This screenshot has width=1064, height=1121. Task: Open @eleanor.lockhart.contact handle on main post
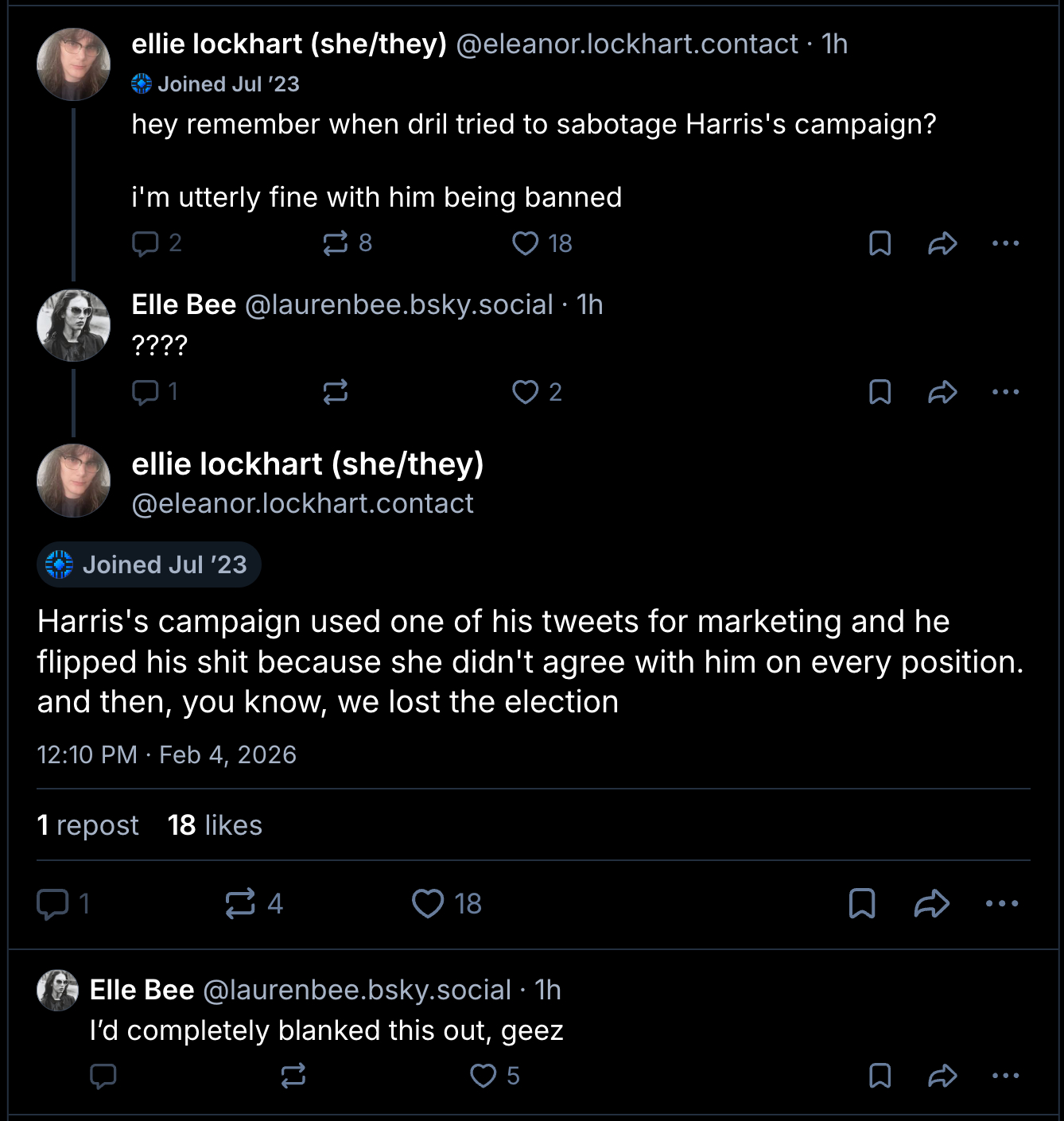click(x=302, y=503)
